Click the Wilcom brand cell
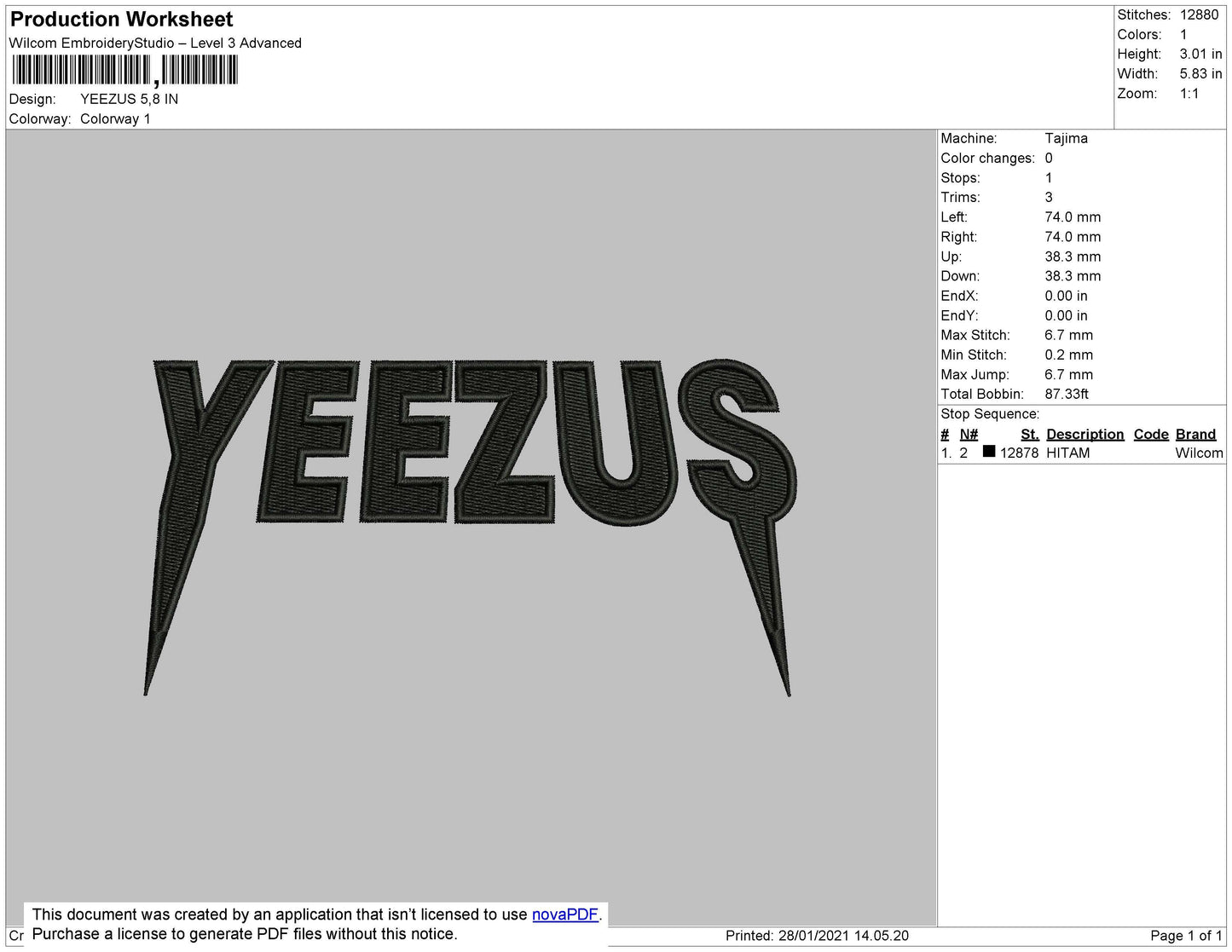The height and width of the screenshot is (952, 1232). coord(1199,453)
